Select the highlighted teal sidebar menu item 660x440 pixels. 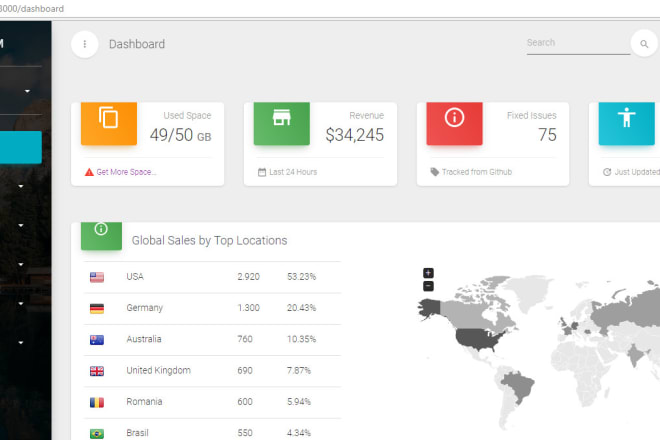21,147
